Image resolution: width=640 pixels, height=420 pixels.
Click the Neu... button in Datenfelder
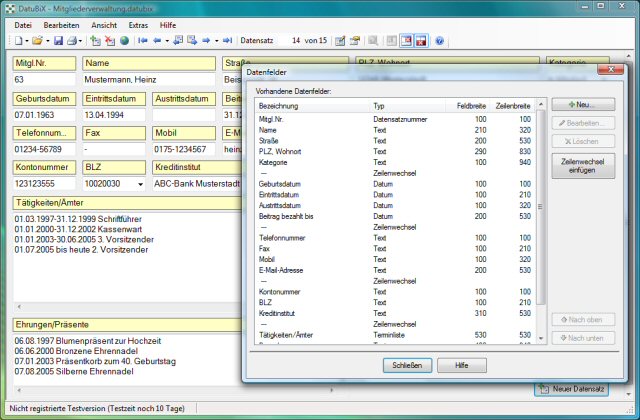pos(582,104)
